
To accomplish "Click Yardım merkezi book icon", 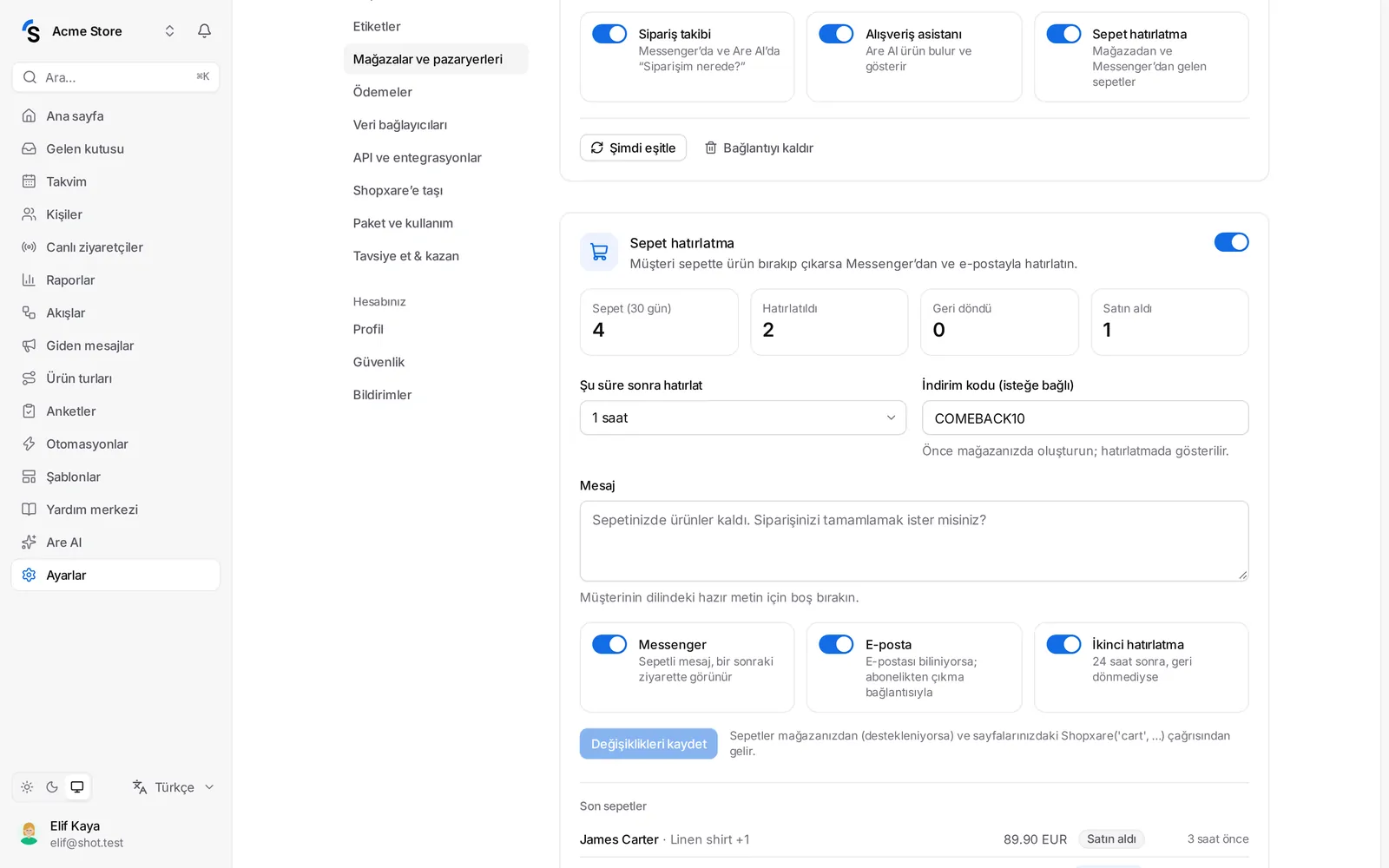I will coord(29,510).
